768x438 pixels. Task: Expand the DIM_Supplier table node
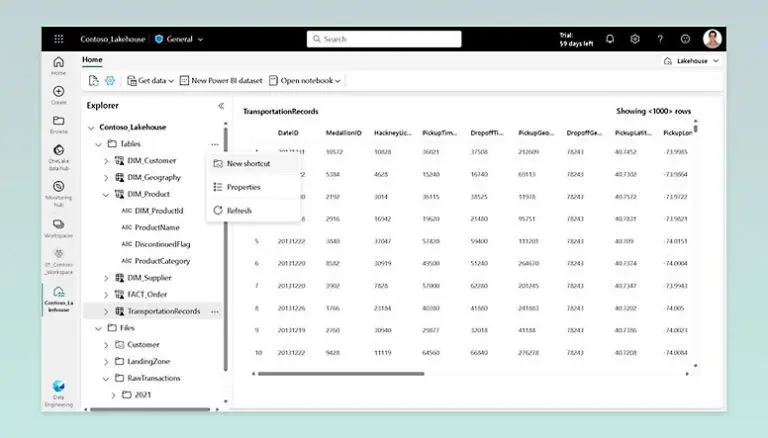coord(108,277)
